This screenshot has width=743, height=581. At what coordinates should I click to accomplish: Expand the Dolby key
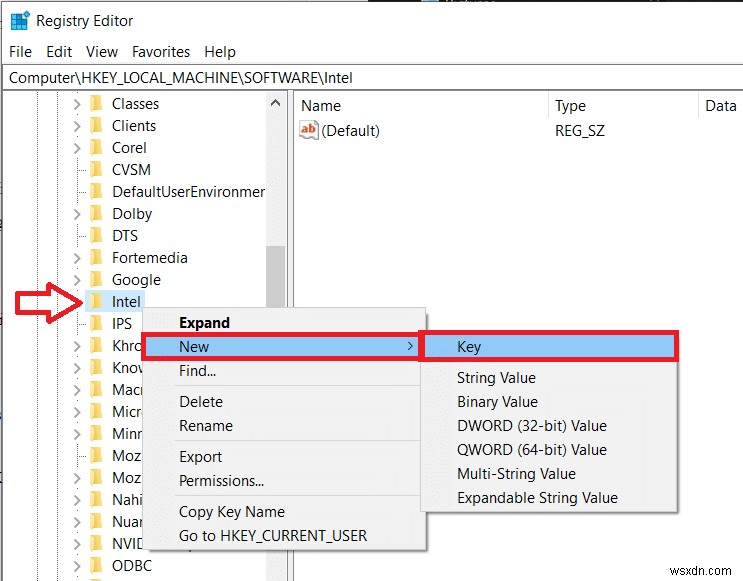tap(77, 214)
